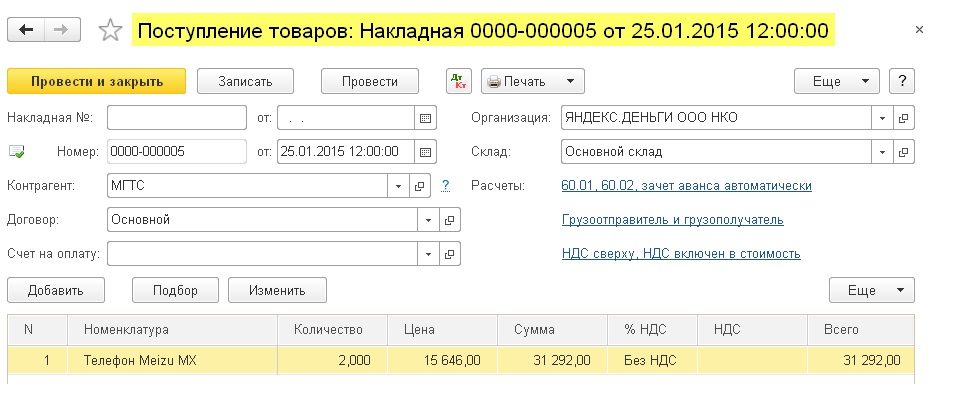The width and height of the screenshot is (962, 398).
Task: Click the Сумма column header
Action: point(552,330)
